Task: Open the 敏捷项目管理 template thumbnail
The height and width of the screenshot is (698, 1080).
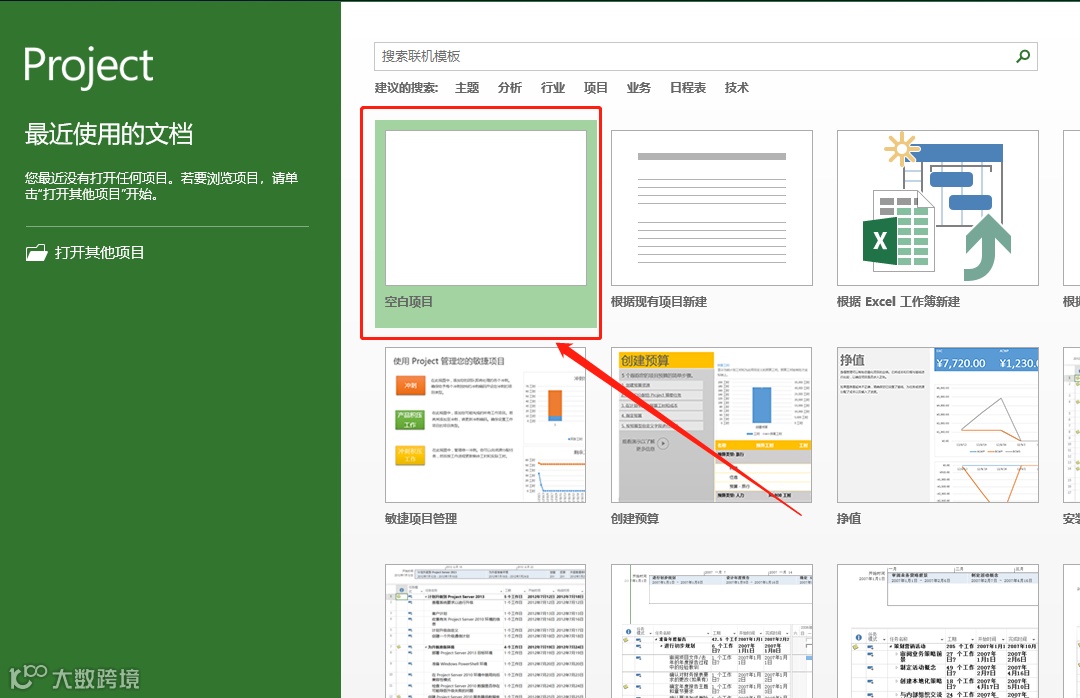Action: point(486,425)
